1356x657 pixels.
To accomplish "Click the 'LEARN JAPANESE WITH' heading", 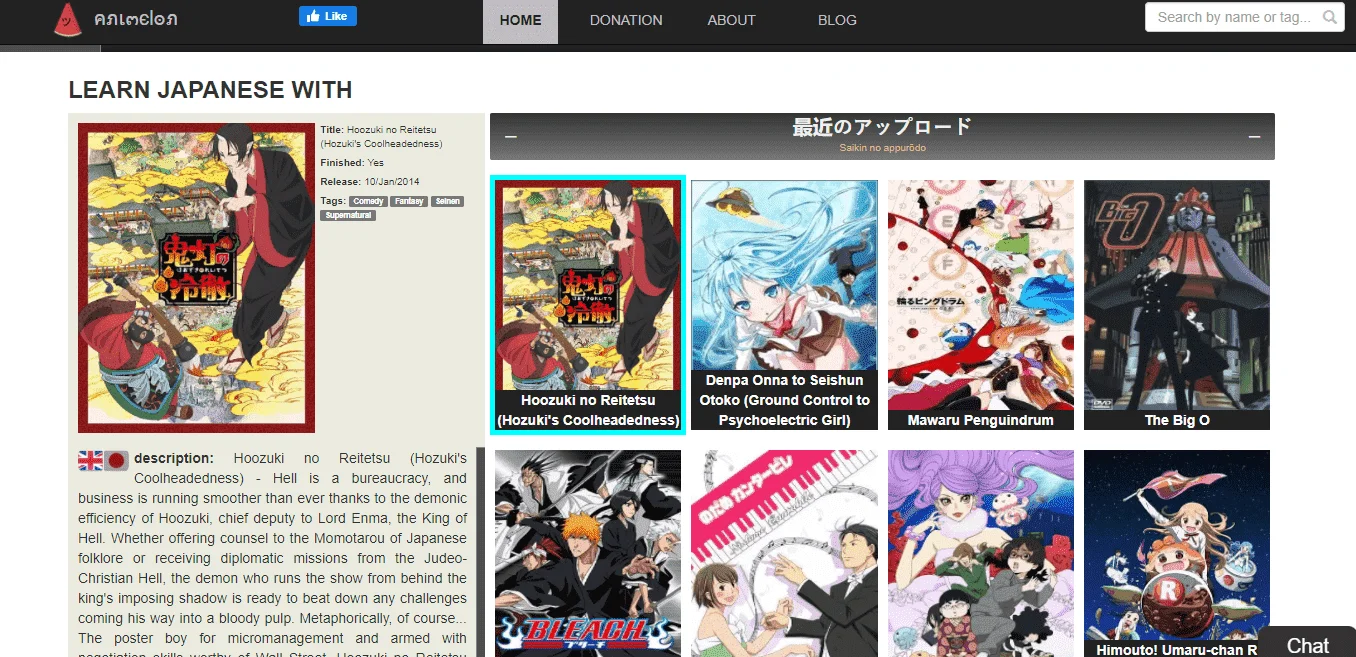I will [210, 90].
